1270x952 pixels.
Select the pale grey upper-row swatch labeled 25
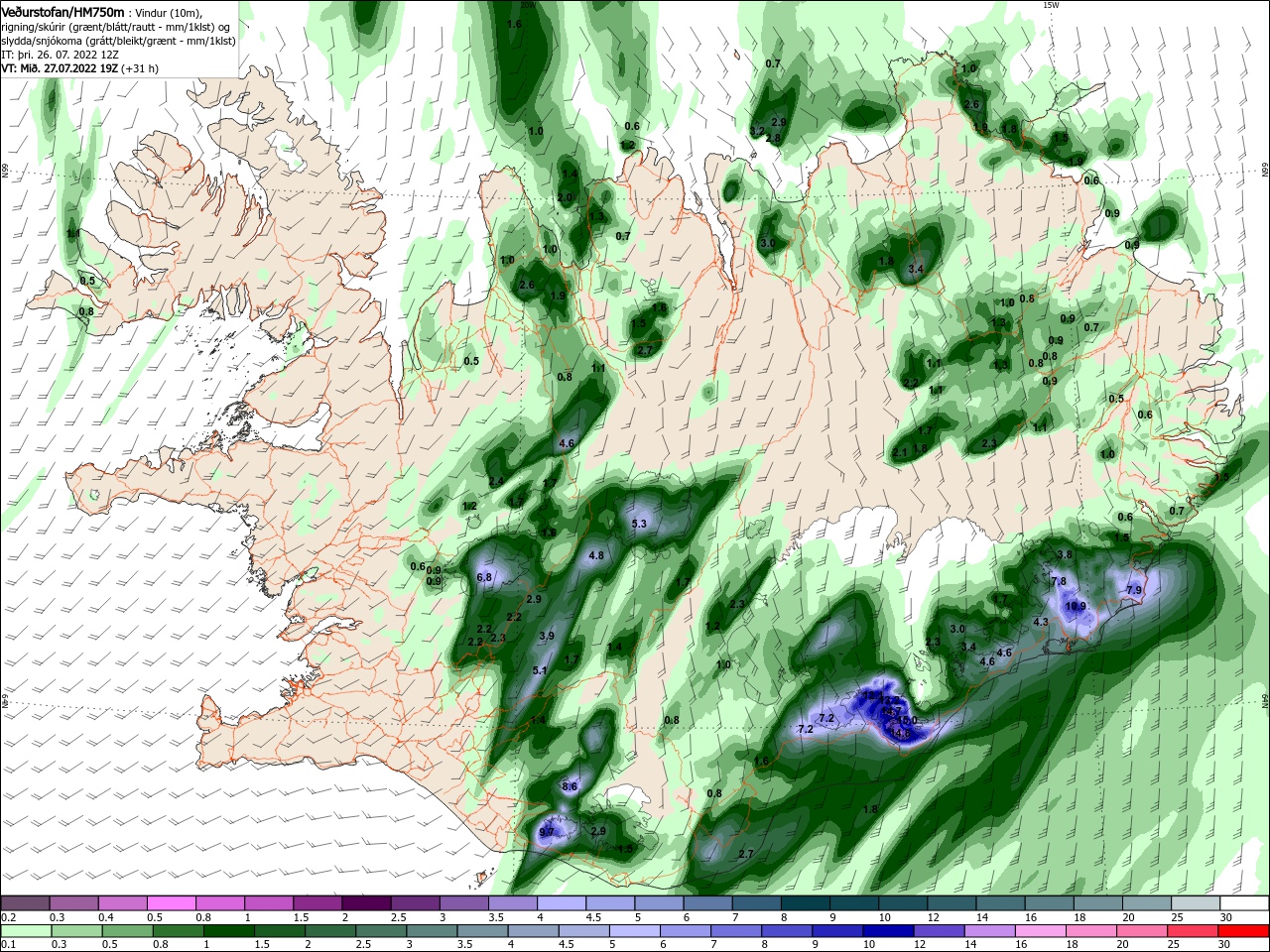point(1197,903)
